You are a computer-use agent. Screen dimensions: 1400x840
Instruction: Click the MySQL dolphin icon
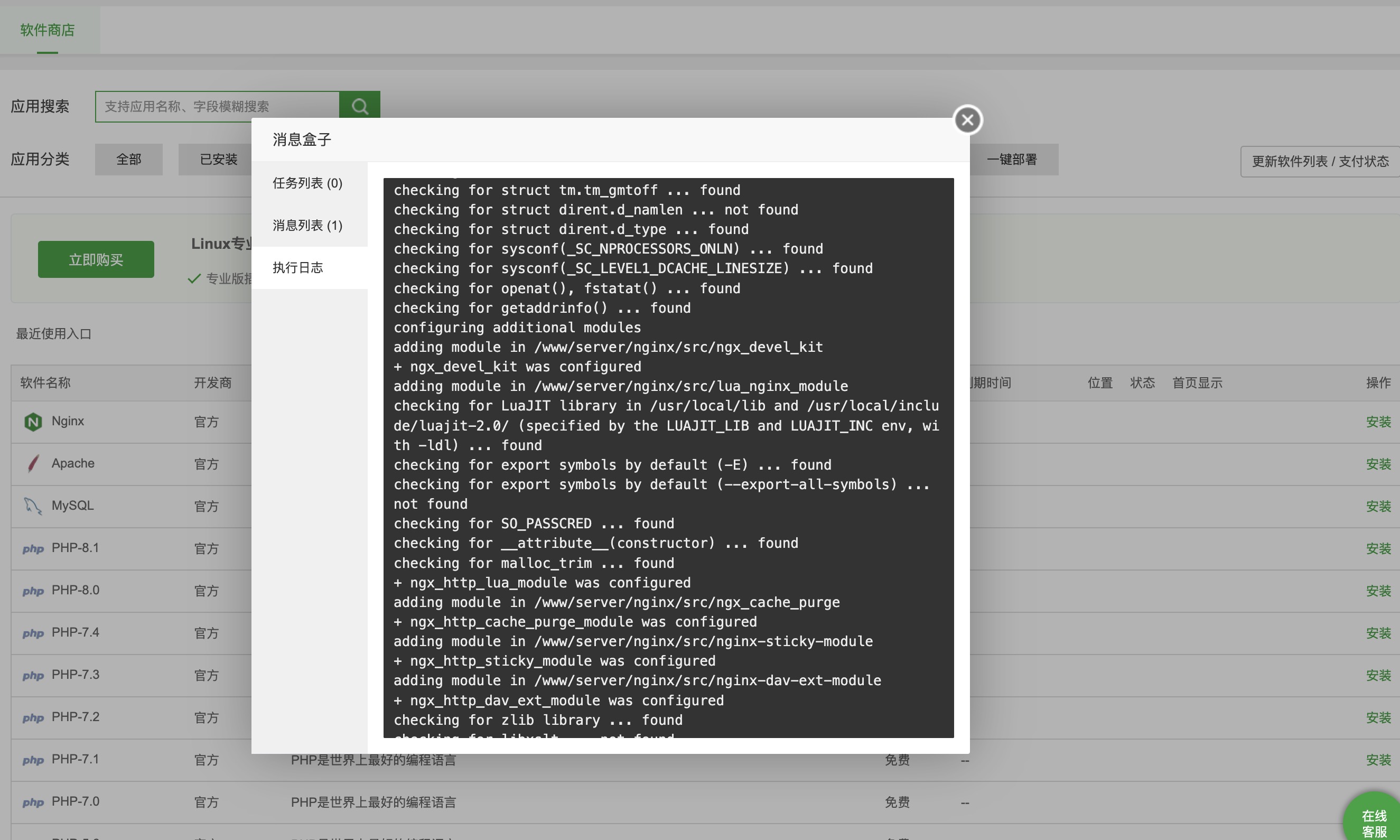click(33, 506)
